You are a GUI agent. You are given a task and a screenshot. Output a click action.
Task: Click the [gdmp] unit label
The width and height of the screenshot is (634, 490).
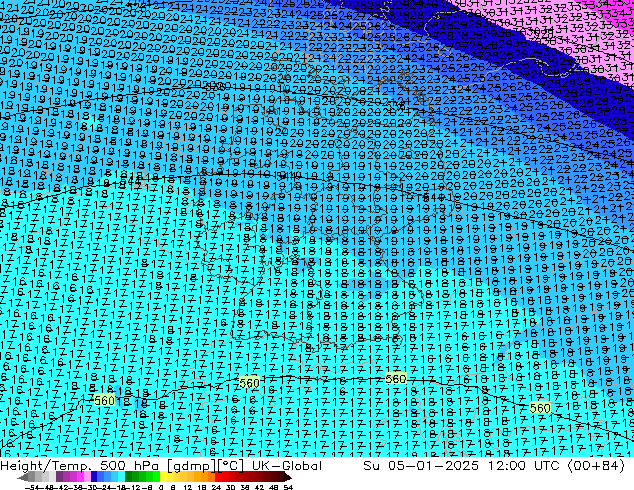pyautogui.click(x=192, y=466)
